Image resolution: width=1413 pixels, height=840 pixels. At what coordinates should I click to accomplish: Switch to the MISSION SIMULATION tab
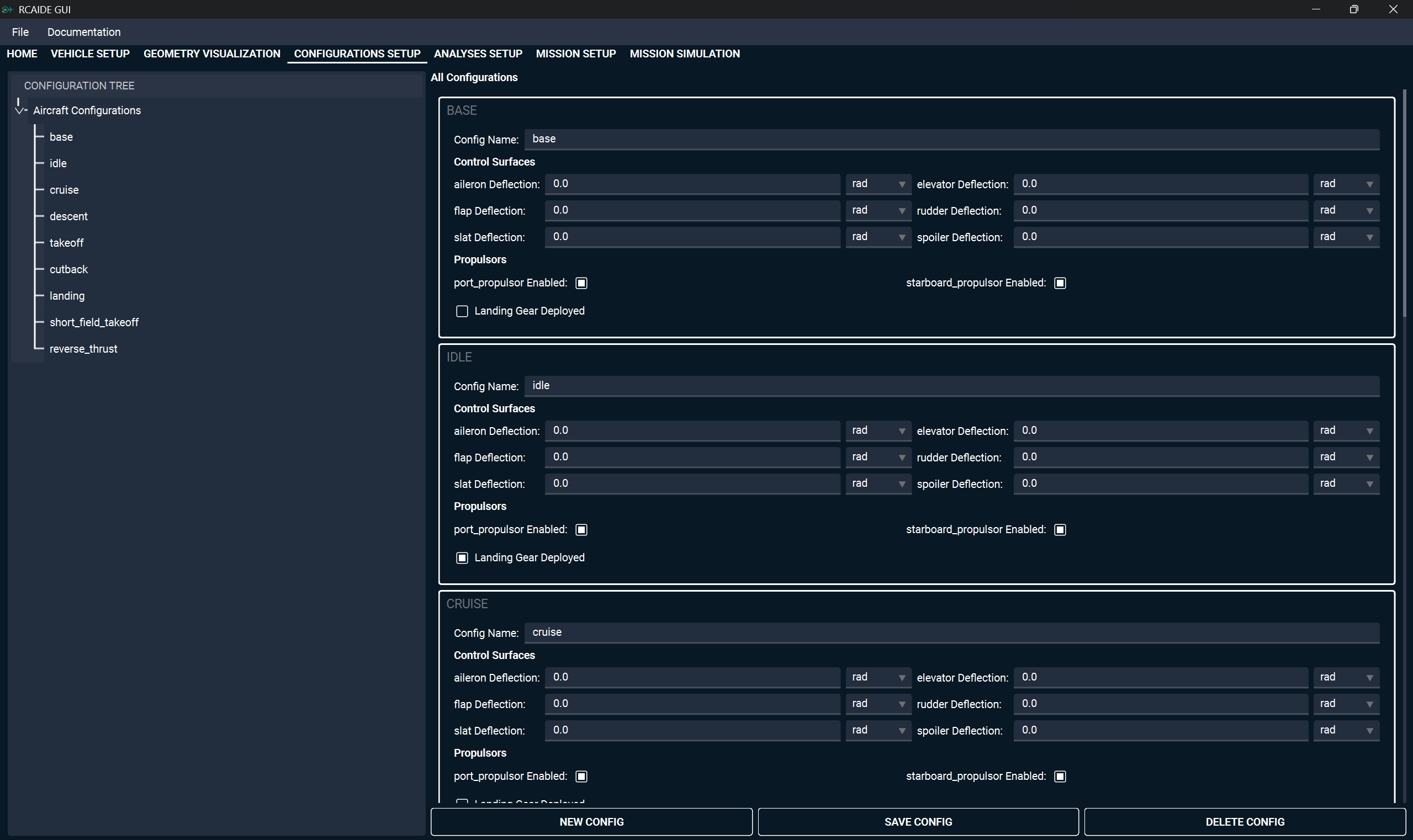point(685,54)
